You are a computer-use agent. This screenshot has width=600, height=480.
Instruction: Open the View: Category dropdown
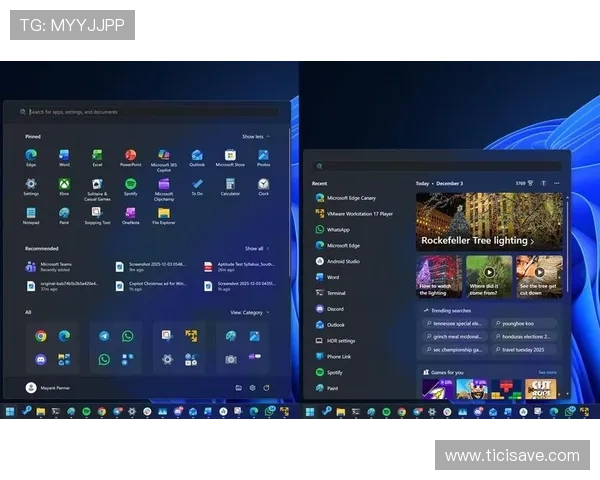pyautogui.click(x=249, y=312)
